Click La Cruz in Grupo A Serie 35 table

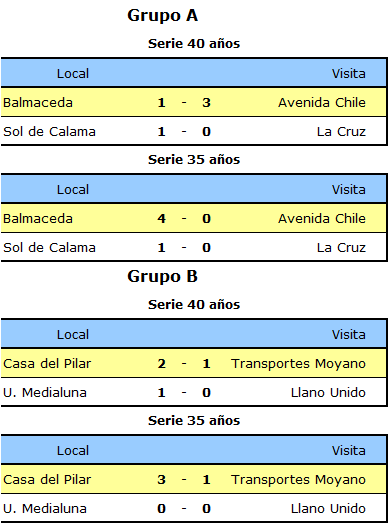point(341,247)
